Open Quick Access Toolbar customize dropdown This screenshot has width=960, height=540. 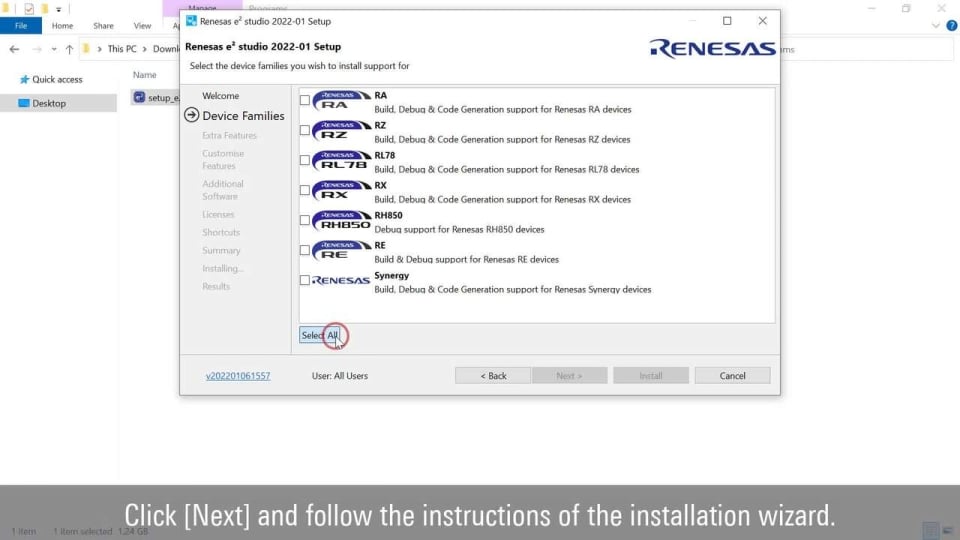coord(59,9)
